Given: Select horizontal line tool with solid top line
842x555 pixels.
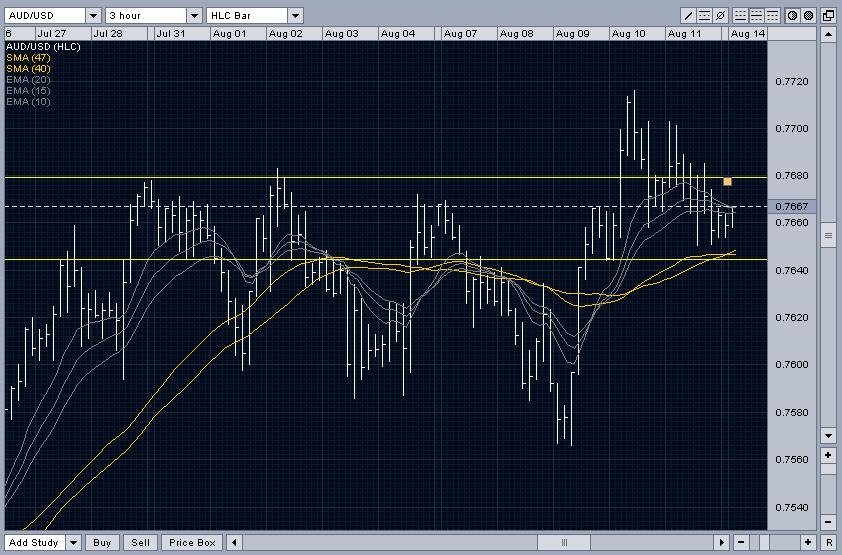Looking at the screenshot, I should pyautogui.click(x=772, y=16).
